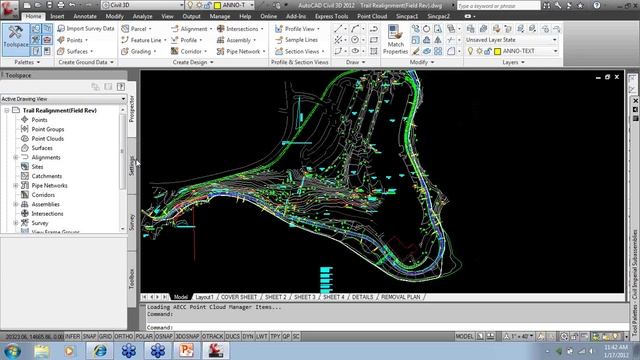Click the annotation scale 1"=40' control
Image resolution: width=640 pixels, height=360 pixels.
coord(518,337)
